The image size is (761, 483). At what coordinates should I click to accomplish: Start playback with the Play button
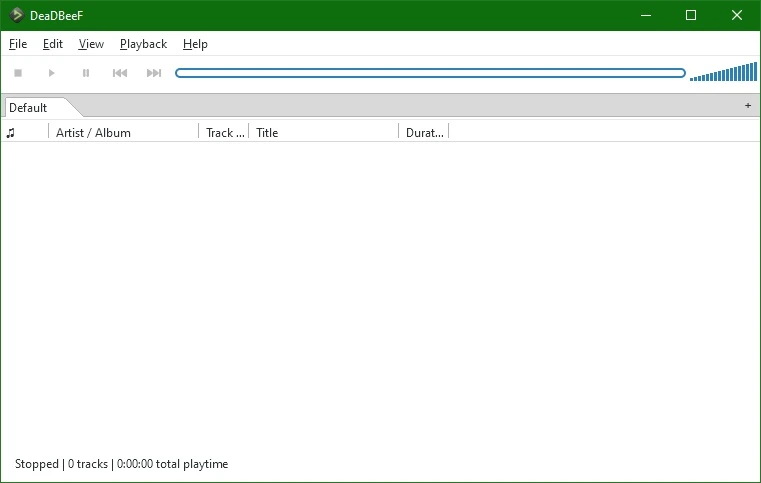tap(51, 73)
